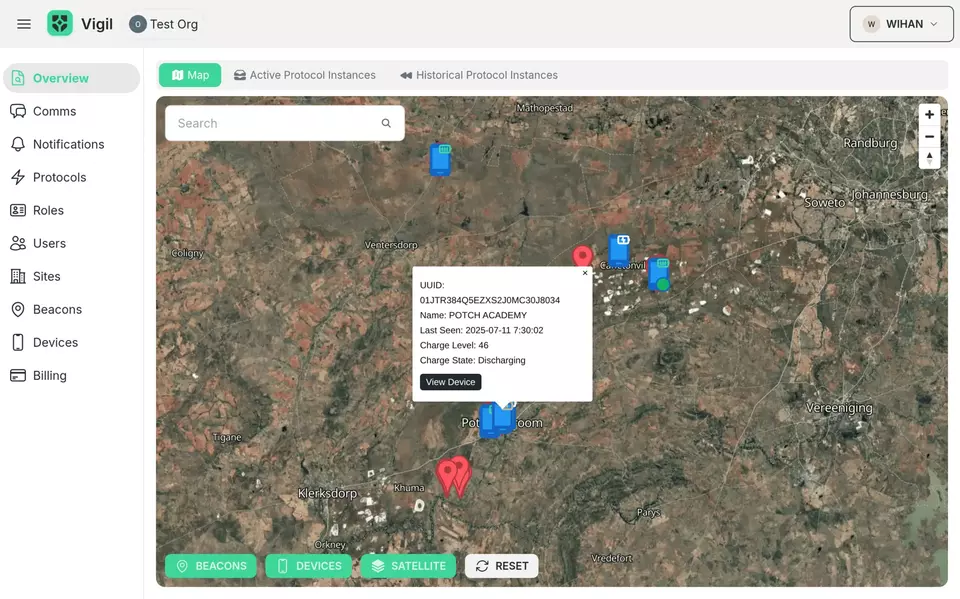This screenshot has width=960, height=599.
Task: Click the RESET map button
Action: pyautogui.click(x=501, y=566)
